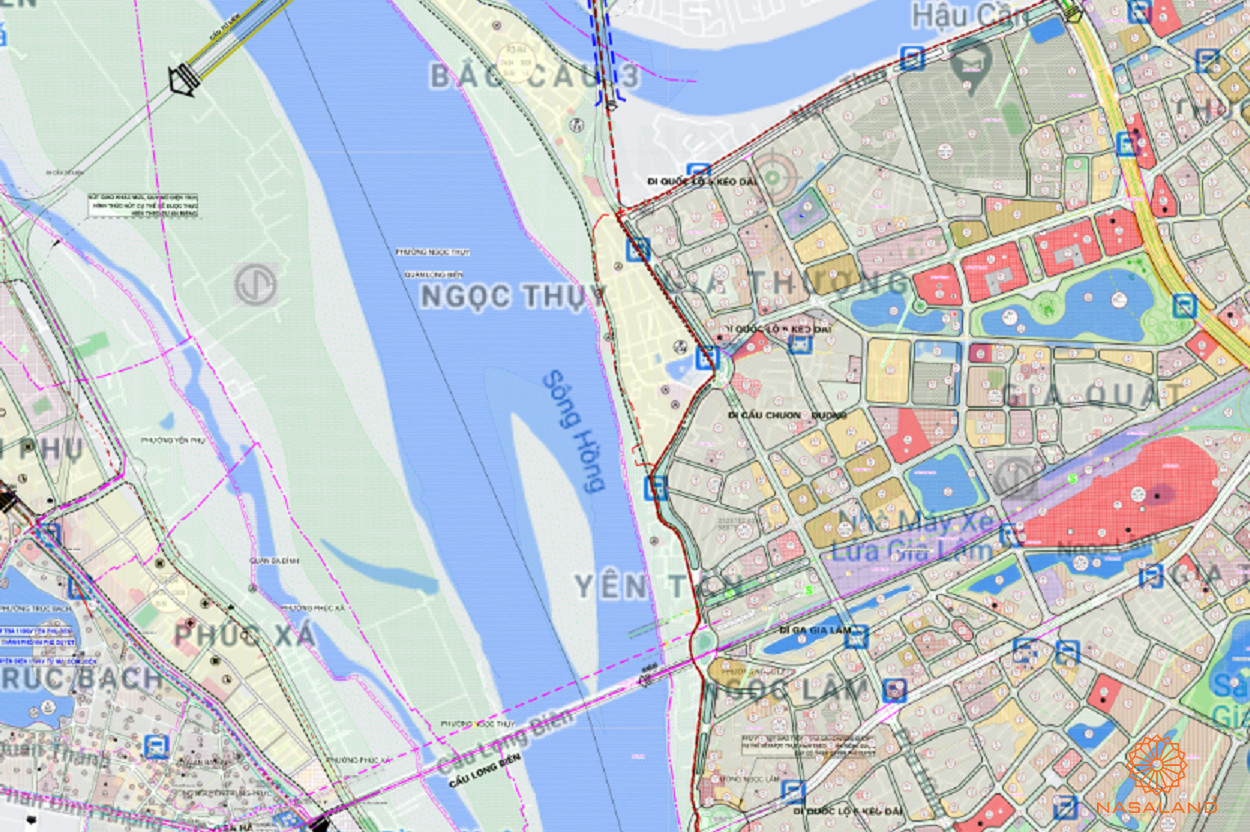Click the PHÚC XÁ area label
The height and width of the screenshot is (832, 1250).
[245, 634]
